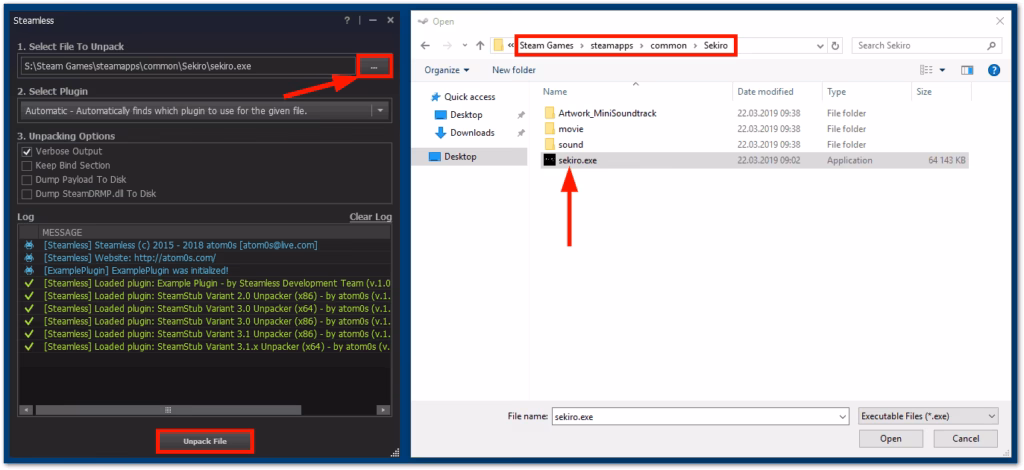Select pinned Desktop under Quick access
The height and width of the screenshot is (470, 1024).
click(458, 115)
